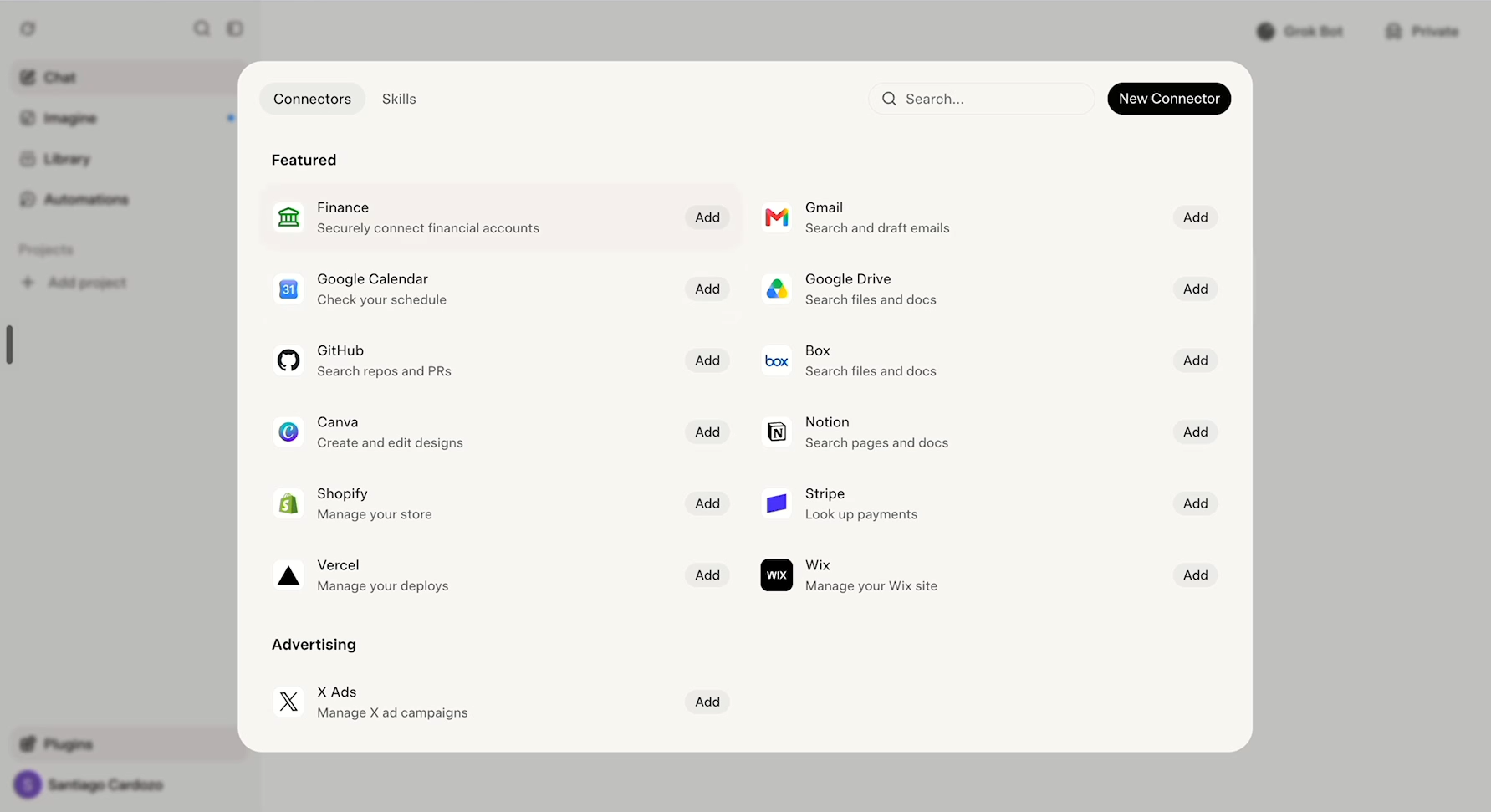Add the Wix connector
1491x812 pixels.
click(1196, 575)
